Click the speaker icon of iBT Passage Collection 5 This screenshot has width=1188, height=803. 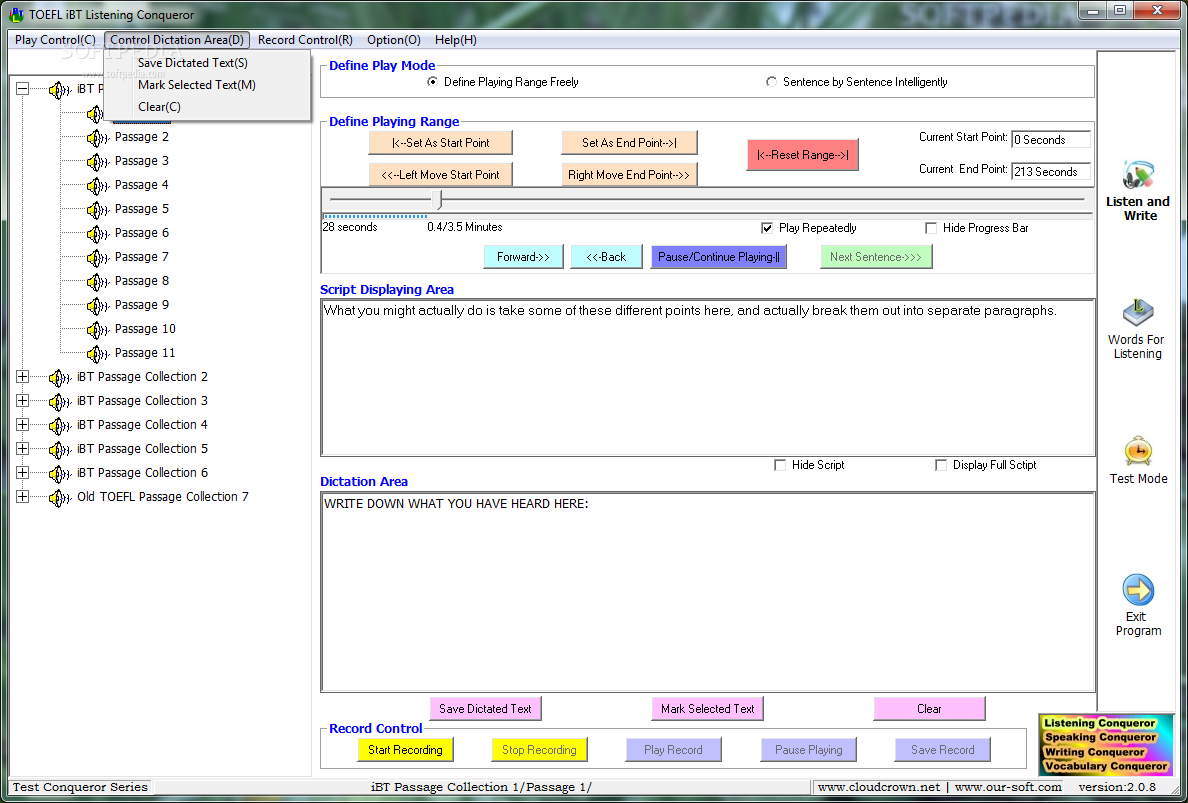pos(60,449)
